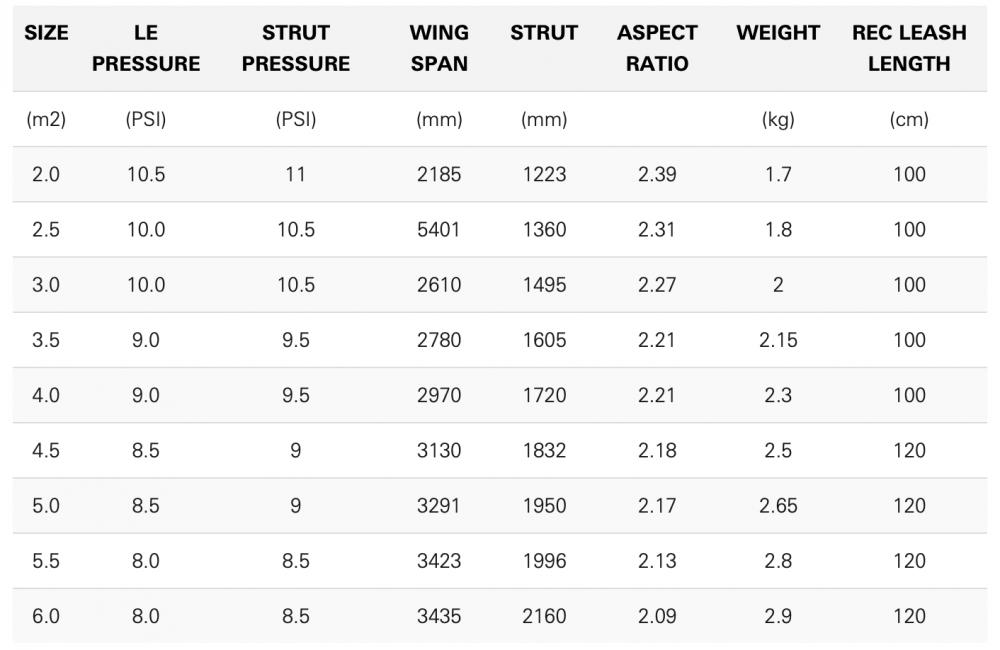Click the SIZE column header

[x=46, y=33]
